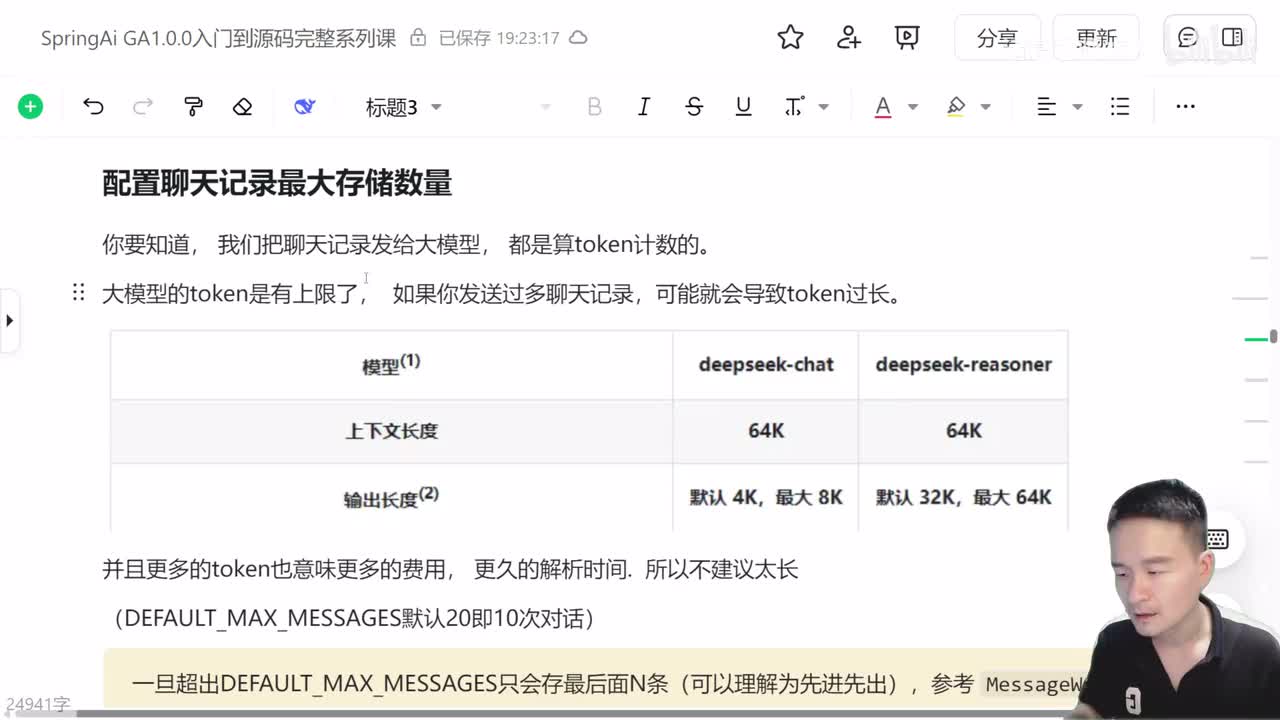Set text alignment with align icon

tap(1047, 107)
